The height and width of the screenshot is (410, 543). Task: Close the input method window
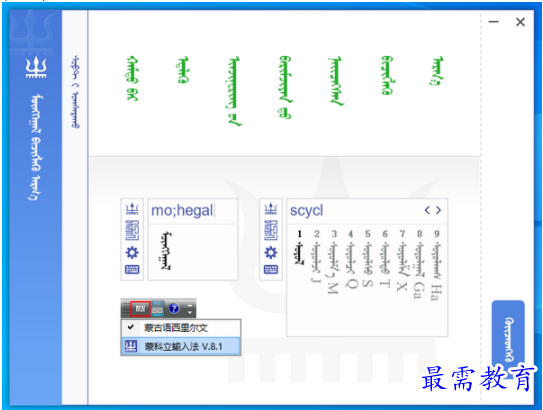pyautogui.click(x=520, y=22)
